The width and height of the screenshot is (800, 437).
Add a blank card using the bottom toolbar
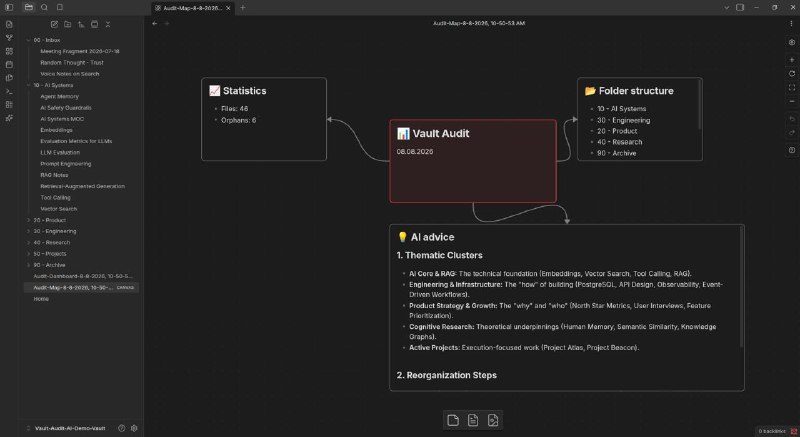(x=453, y=420)
